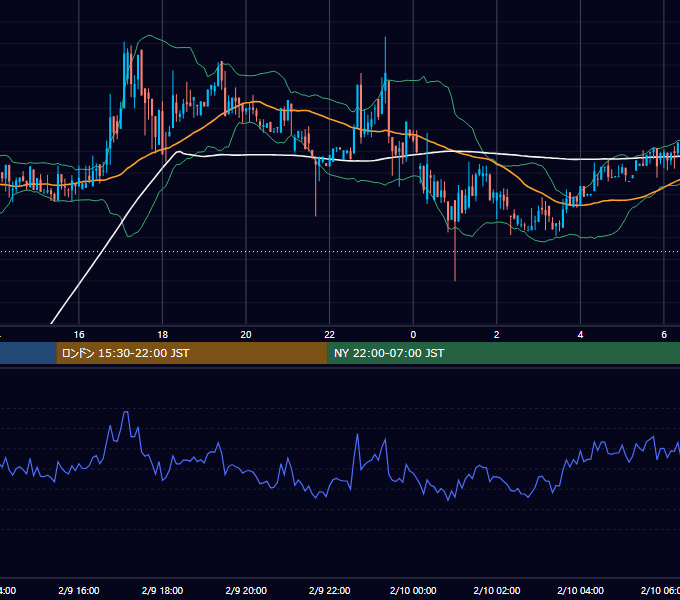Click the NY 22:00-07:00 JST session bar
Screen dimensions: 680x600
click(x=503, y=353)
